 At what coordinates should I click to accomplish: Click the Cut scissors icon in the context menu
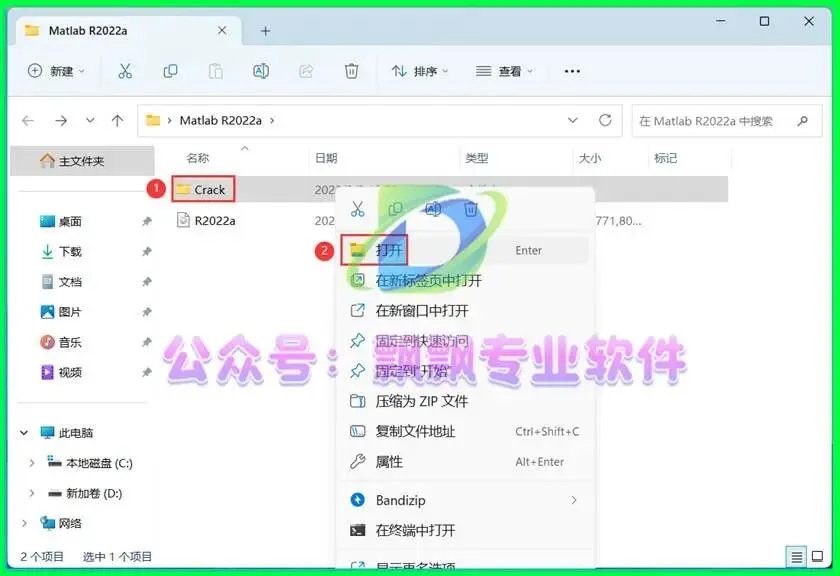pyautogui.click(x=357, y=209)
